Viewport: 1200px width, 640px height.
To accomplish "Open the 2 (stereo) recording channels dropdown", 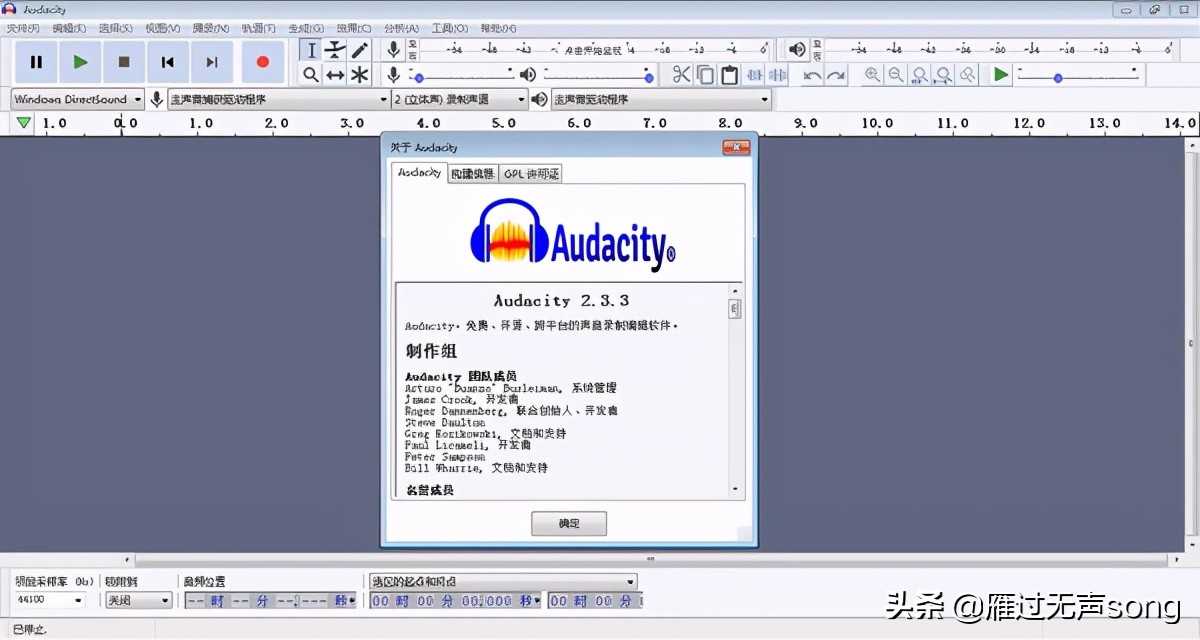I will coord(460,99).
